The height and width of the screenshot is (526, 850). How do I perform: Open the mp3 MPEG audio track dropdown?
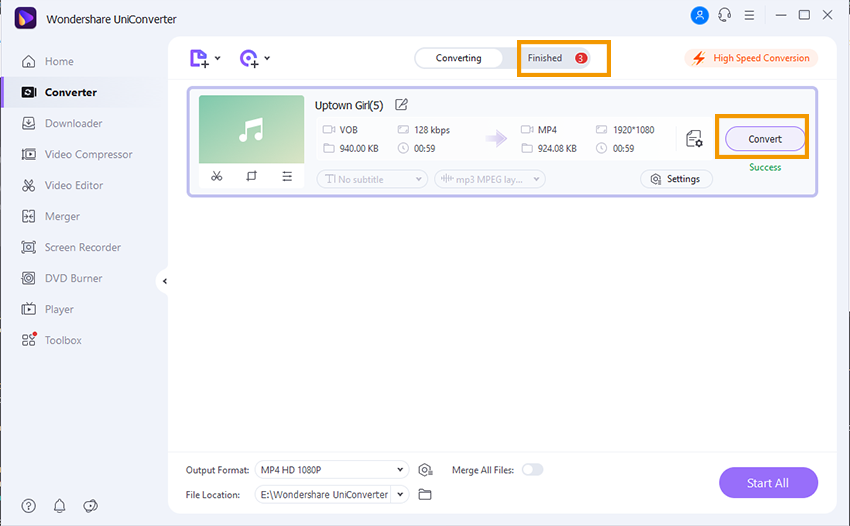point(490,179)
